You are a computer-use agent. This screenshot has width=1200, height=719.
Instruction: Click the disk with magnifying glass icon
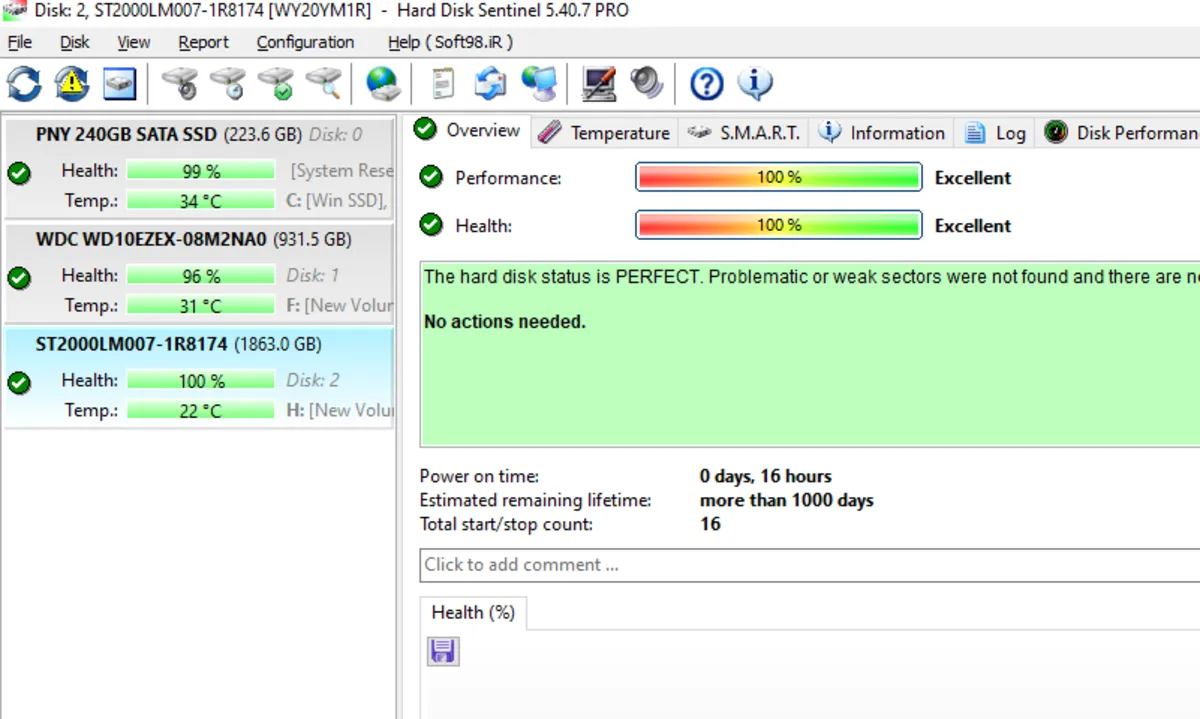(x=324, y=83)
